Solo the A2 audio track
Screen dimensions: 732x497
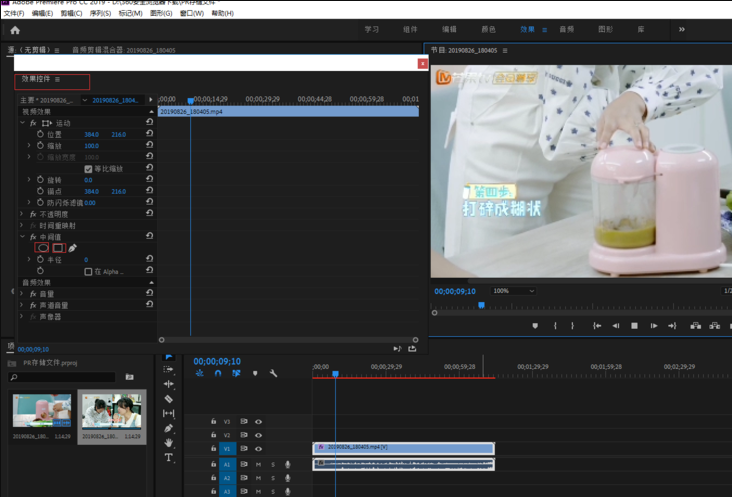[x=273, y=478]
